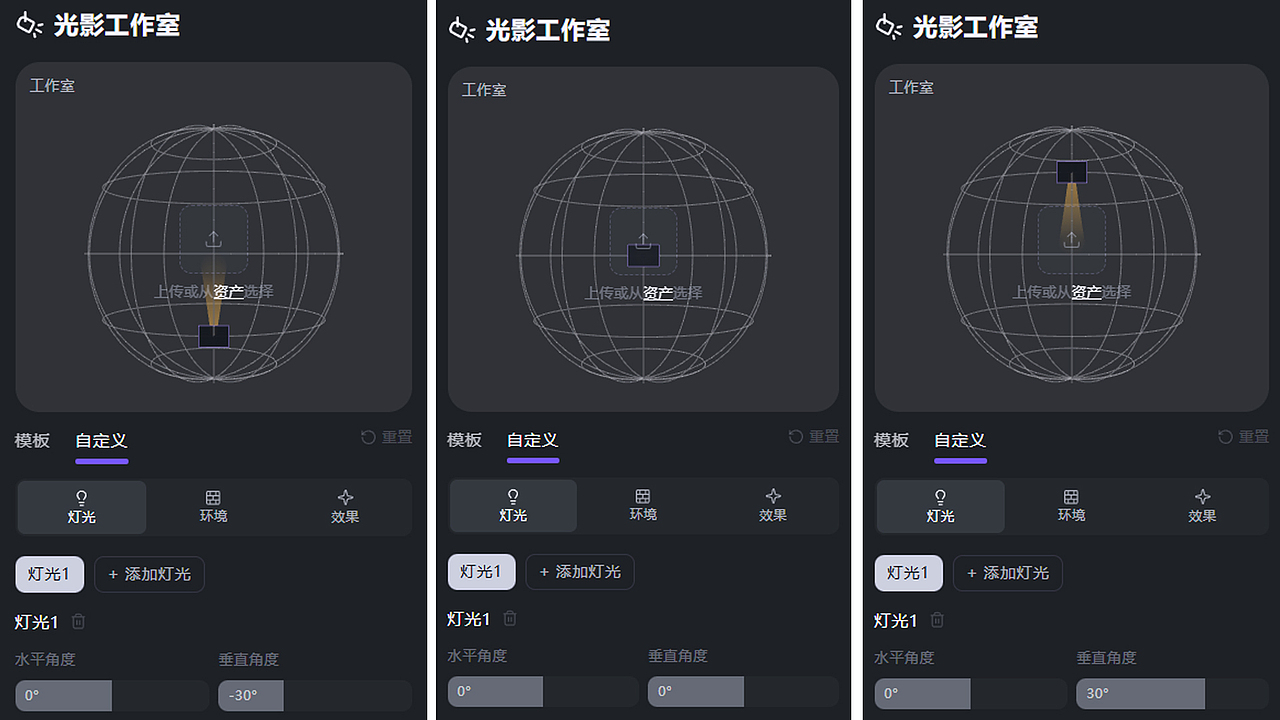Image resolution: width=1280 pixels, height=720 pixels.
Task: Click the upload icon in right panel sphere
Action: (1071, 239)
